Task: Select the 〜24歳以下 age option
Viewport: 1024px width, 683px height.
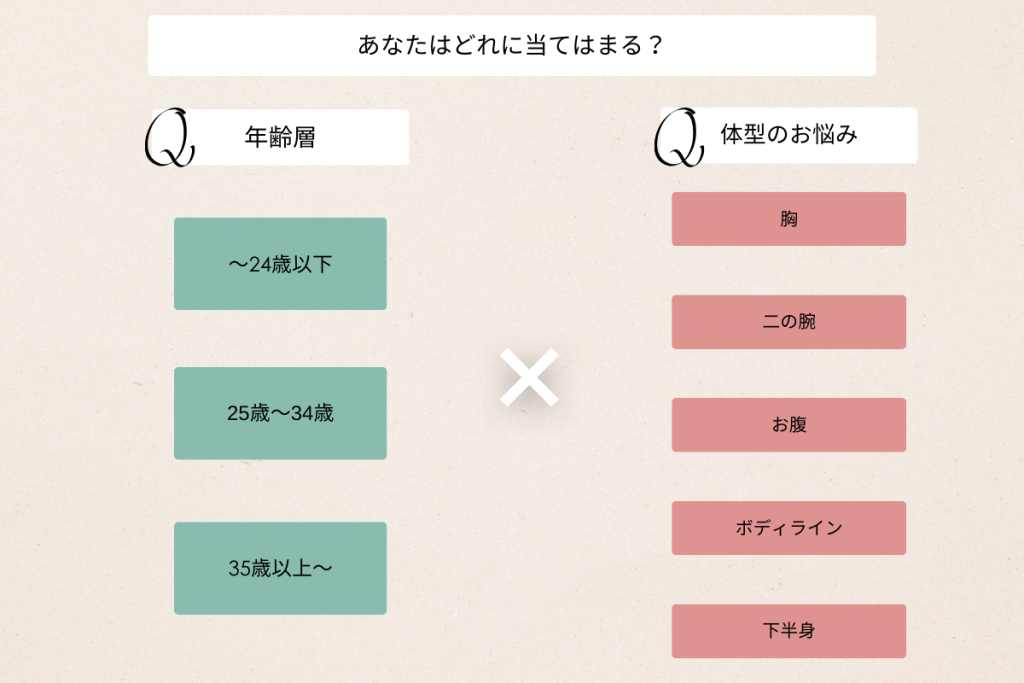Action: click(x=280, y=264)
